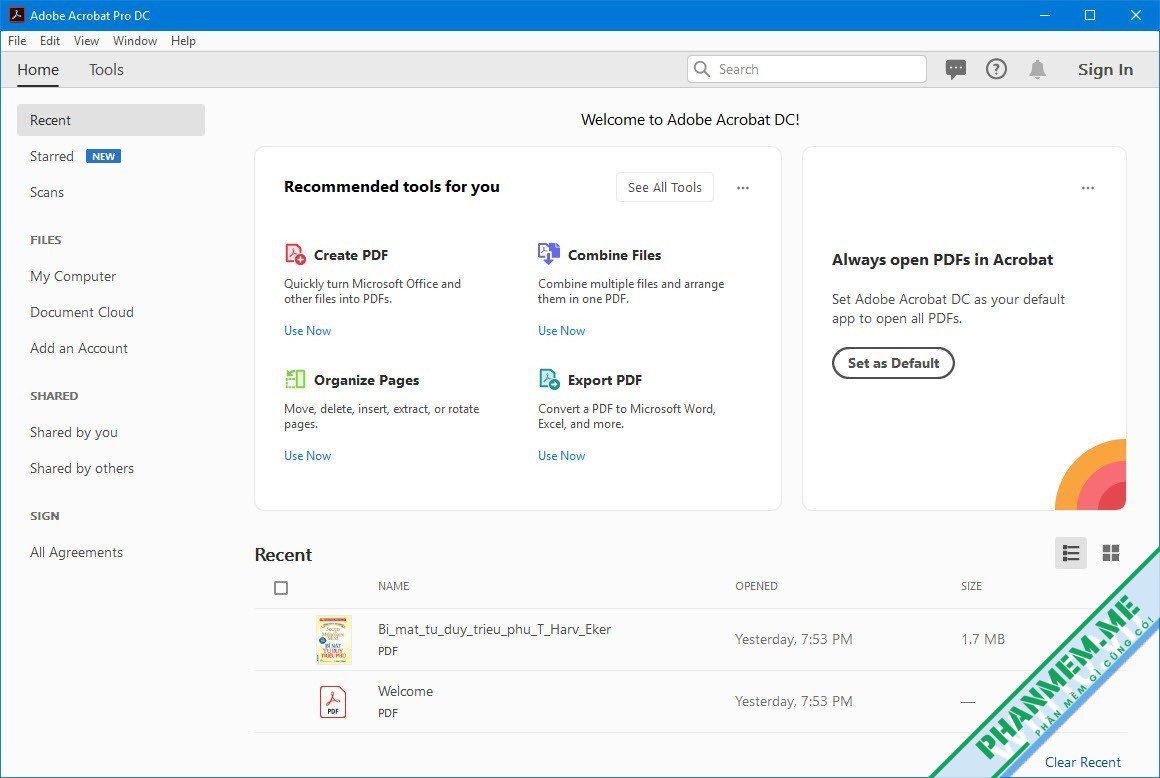Open the Window menu
Viewport: 1160px width, 778px height.
coord(135,41)
